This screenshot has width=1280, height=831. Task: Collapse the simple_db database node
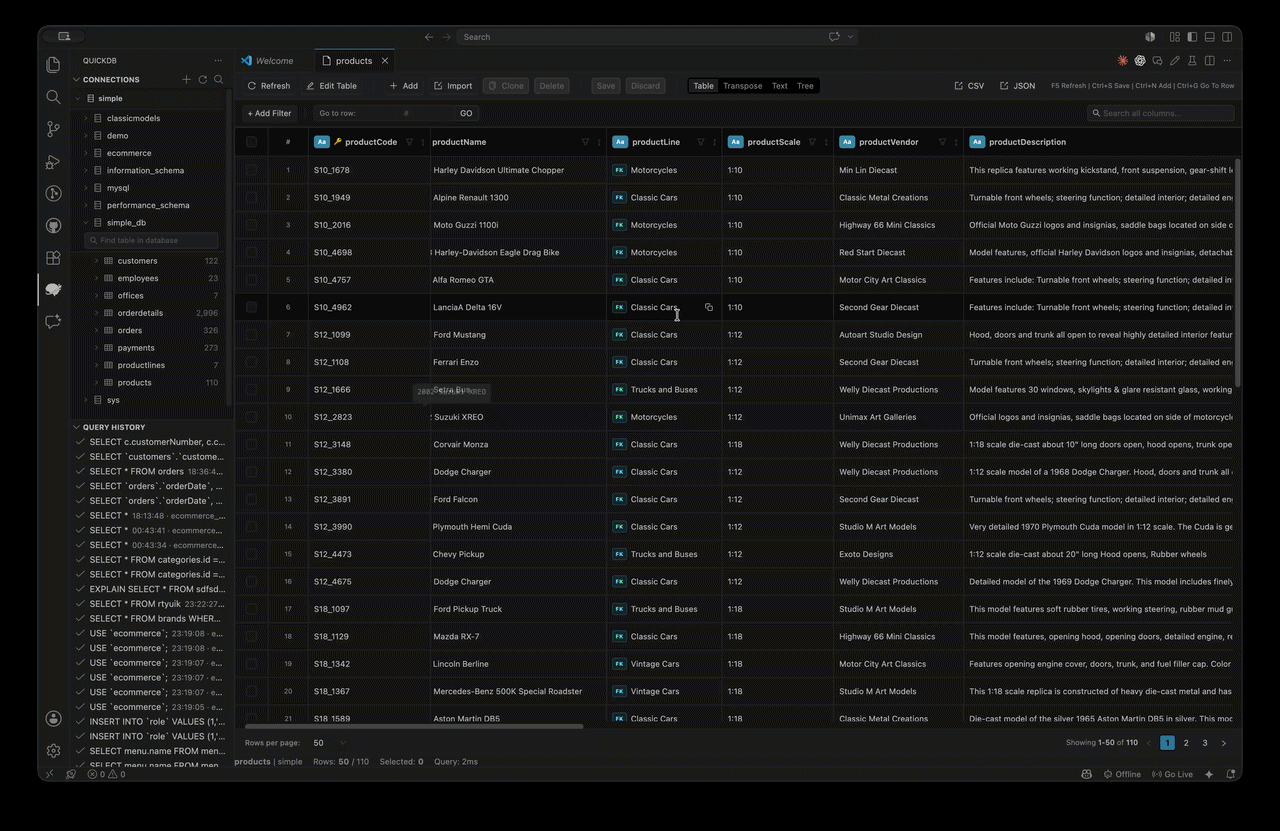pyautogui.click(x=86, y=223)
